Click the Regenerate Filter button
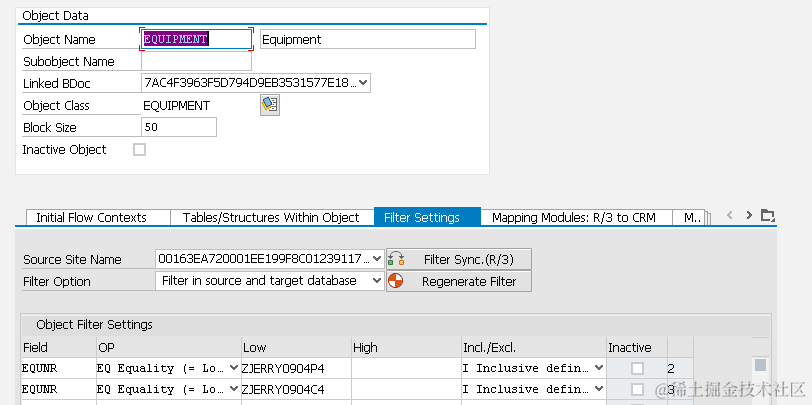This screenshot has height=405, width=812. point(459,281)
